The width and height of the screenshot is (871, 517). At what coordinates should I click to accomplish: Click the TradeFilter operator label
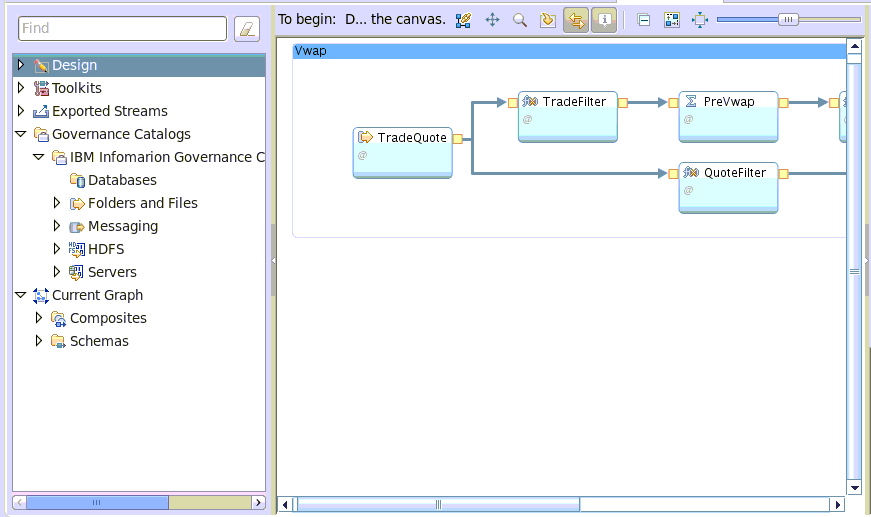(x=574, y=102)
